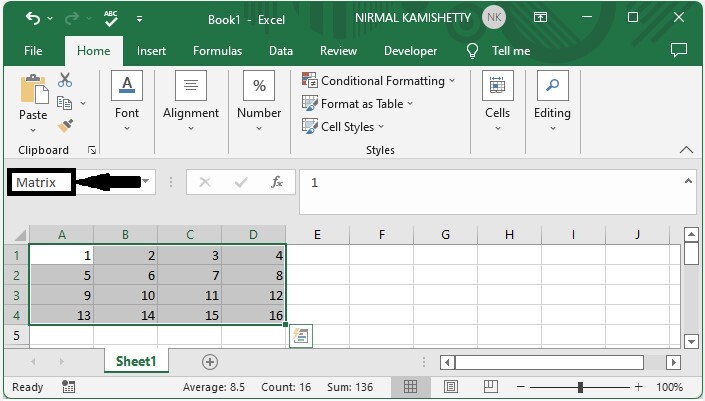This screenshot has height=401, width=705.
Task: Open the Name Box dropdown arrow
Action: tap(146, 182)
